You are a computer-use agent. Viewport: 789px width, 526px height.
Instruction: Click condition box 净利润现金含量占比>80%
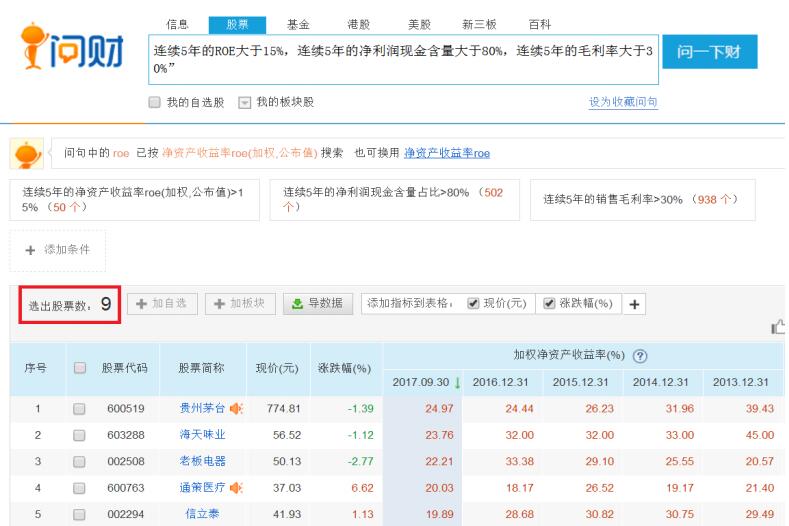[394, 200]
